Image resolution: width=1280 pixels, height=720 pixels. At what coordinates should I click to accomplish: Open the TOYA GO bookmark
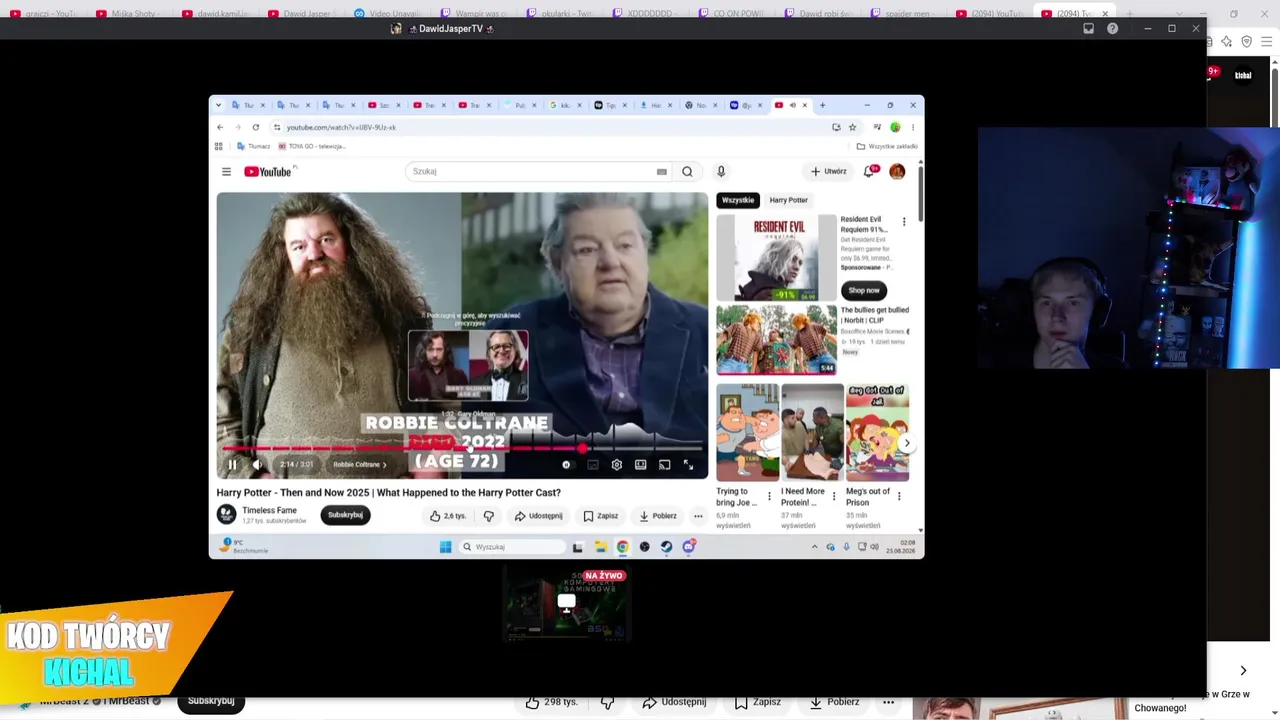point(312,146)
